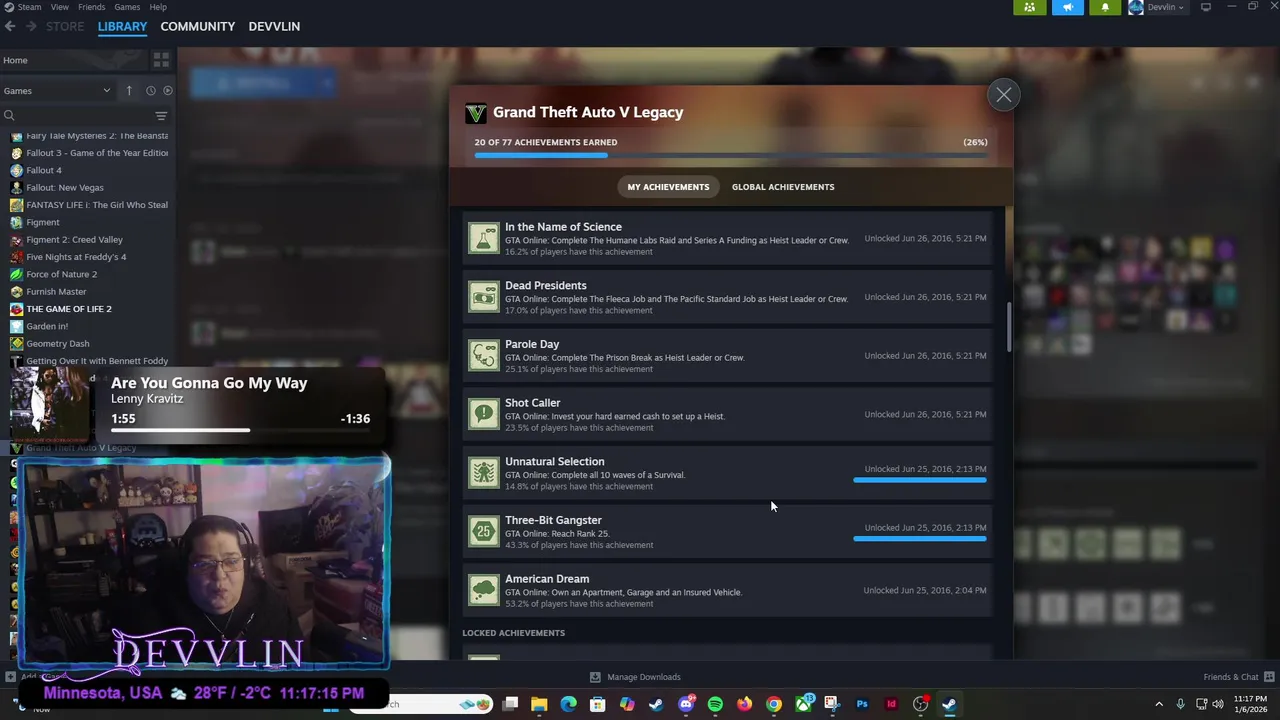Click the Shot Caller achievement icon

[x=484, y=414]
